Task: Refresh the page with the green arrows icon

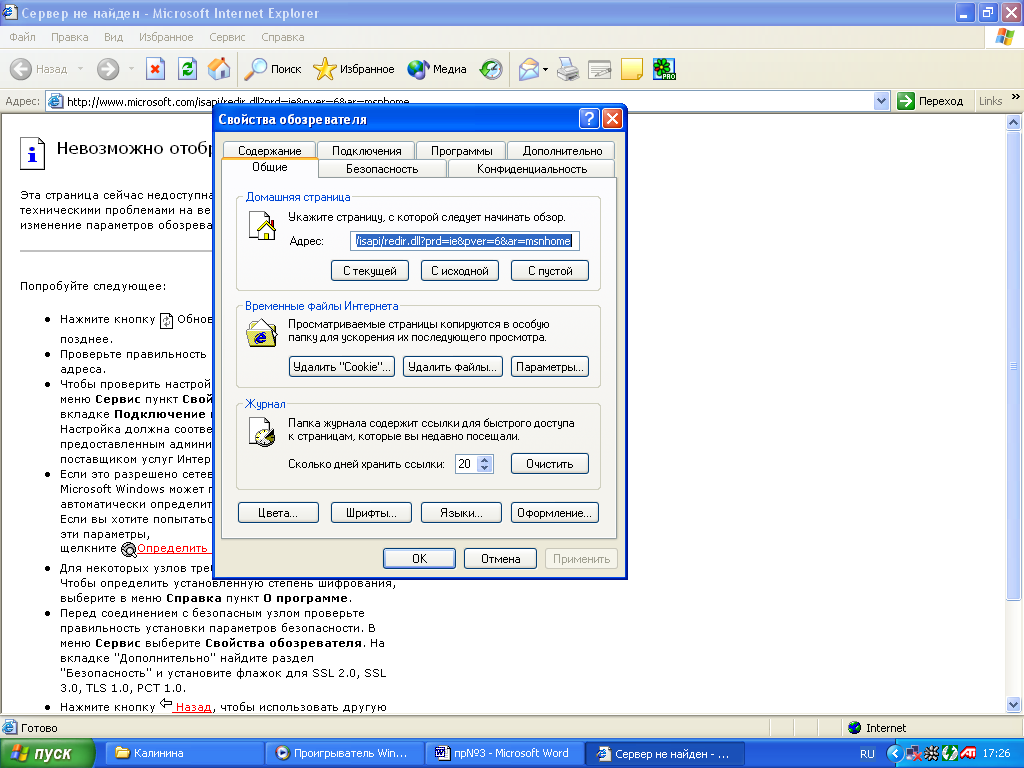Action: [x=187, y=69]
